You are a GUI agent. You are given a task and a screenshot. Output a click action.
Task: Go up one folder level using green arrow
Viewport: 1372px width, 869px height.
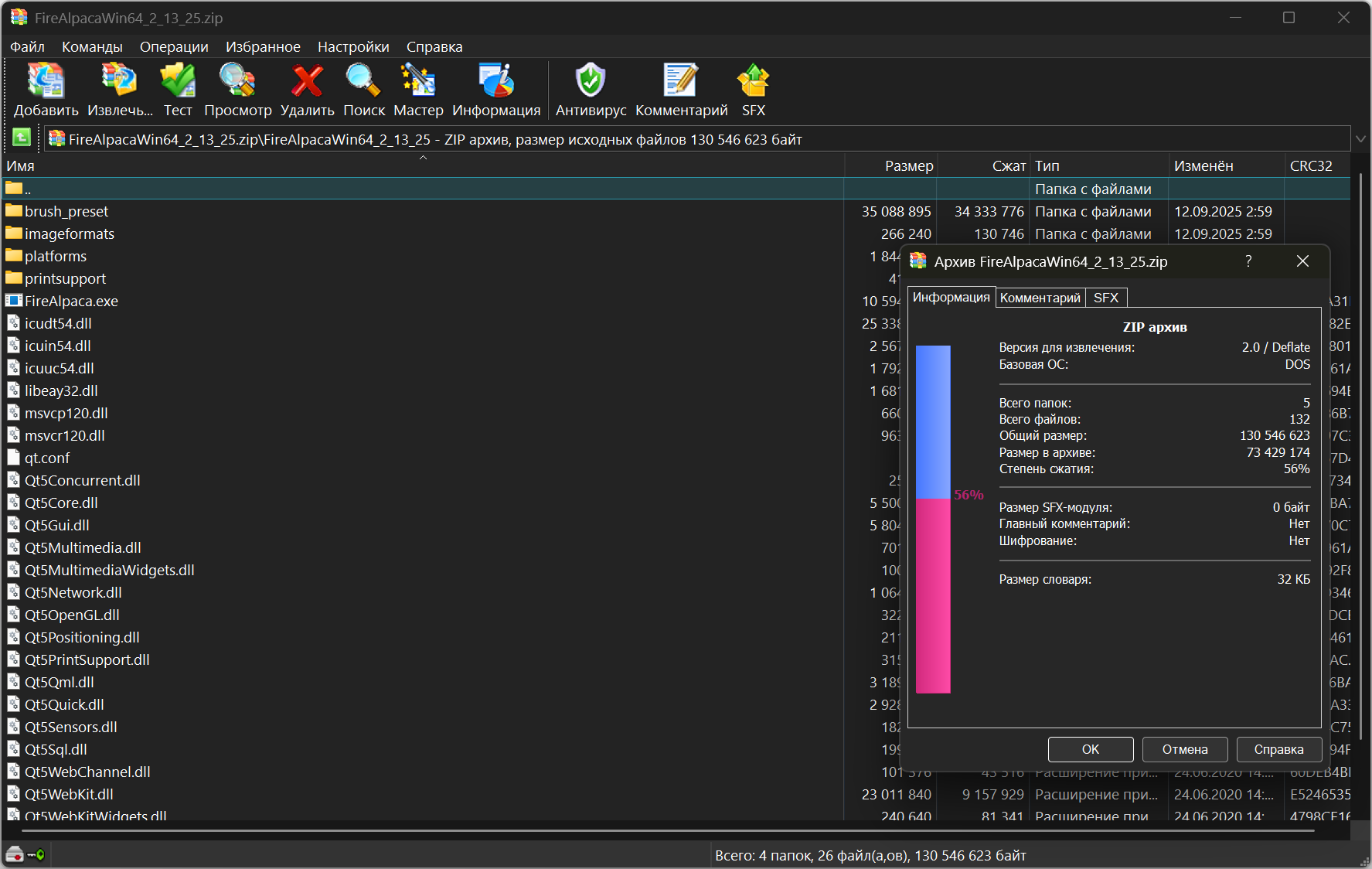pyautogui.click(x=22, y=138)
